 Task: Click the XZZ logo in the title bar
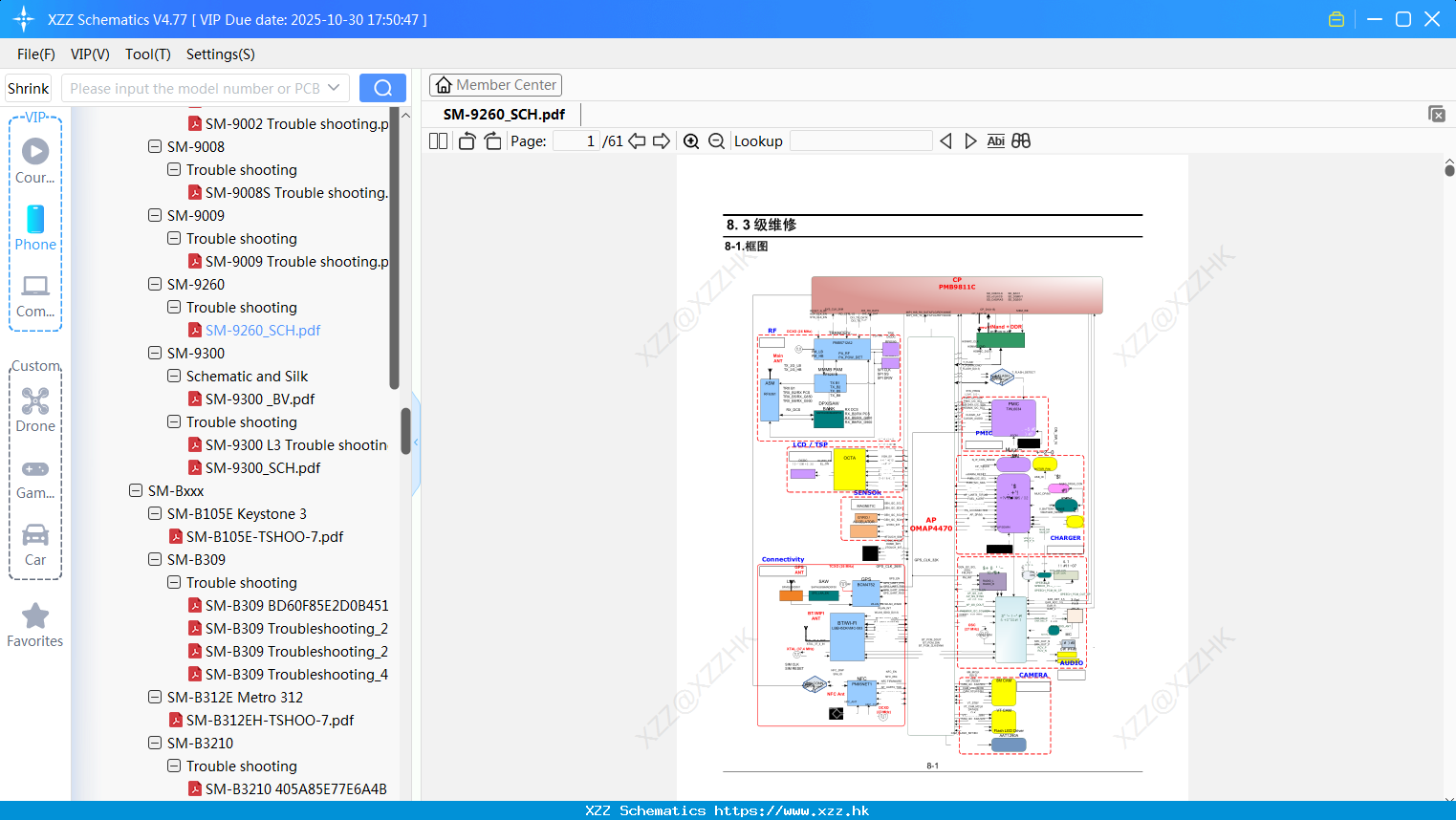click(x=24, y=19)
